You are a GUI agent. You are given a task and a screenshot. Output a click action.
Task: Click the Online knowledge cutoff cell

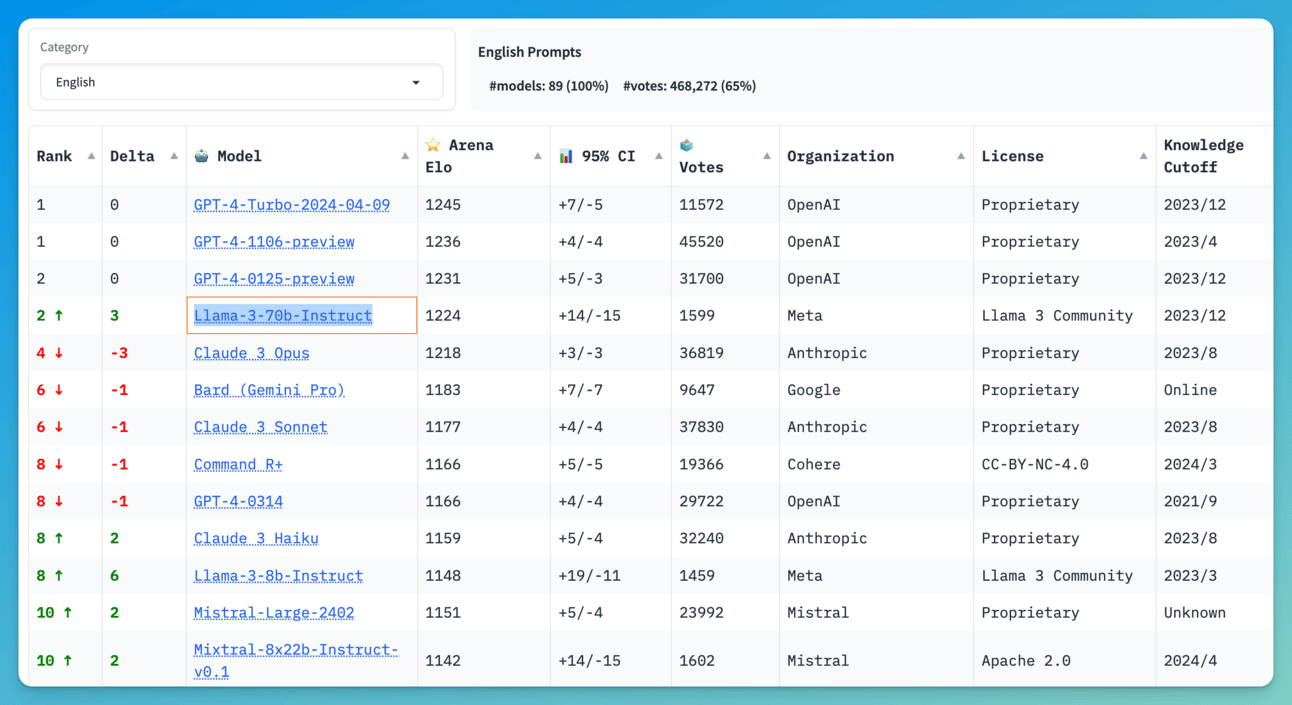click(x=1190, y=390)
